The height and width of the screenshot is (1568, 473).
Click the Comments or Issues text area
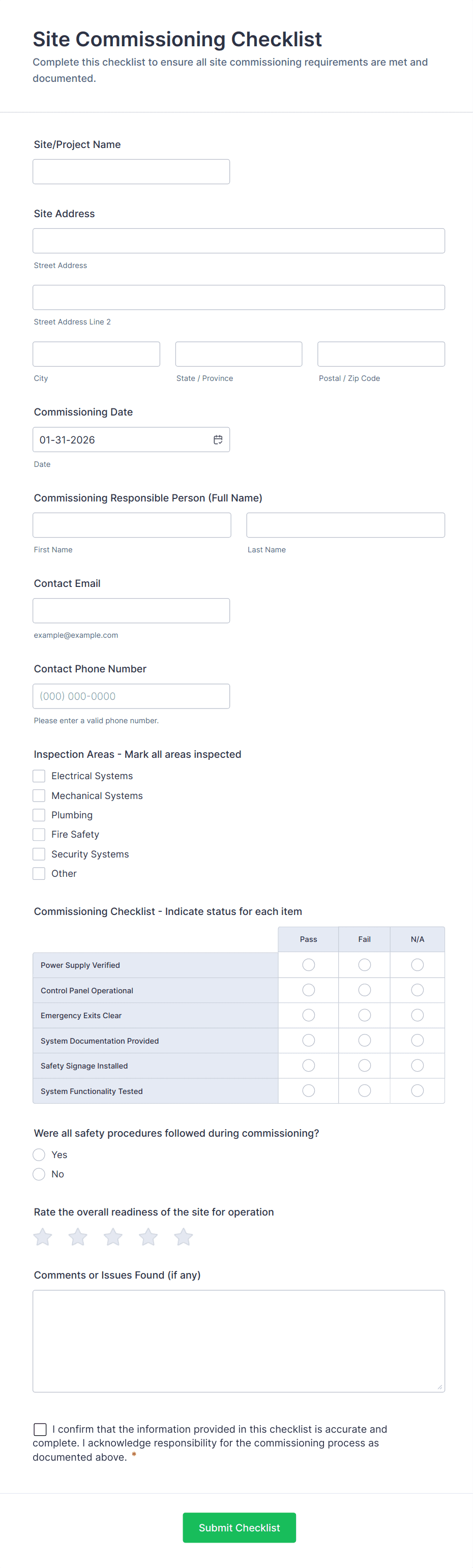point(239,1341)
